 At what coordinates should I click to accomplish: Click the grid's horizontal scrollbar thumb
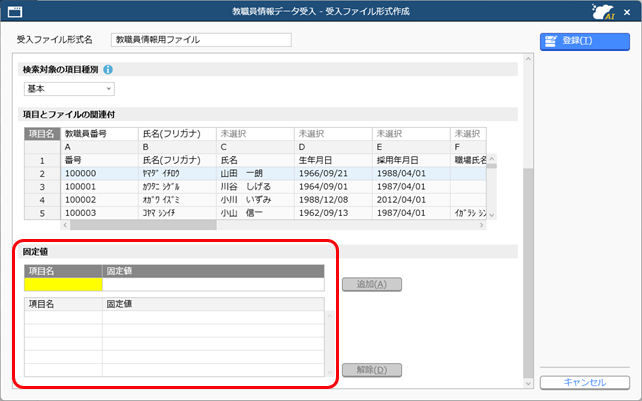point(143,225)
